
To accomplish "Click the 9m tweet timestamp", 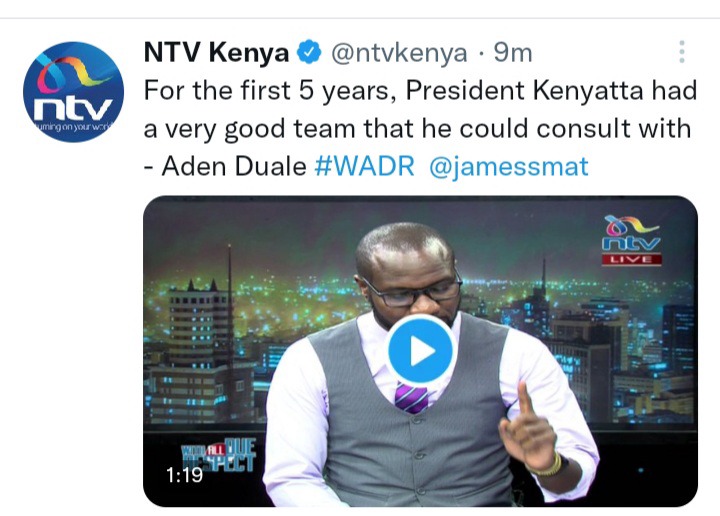I will point(513,53).
